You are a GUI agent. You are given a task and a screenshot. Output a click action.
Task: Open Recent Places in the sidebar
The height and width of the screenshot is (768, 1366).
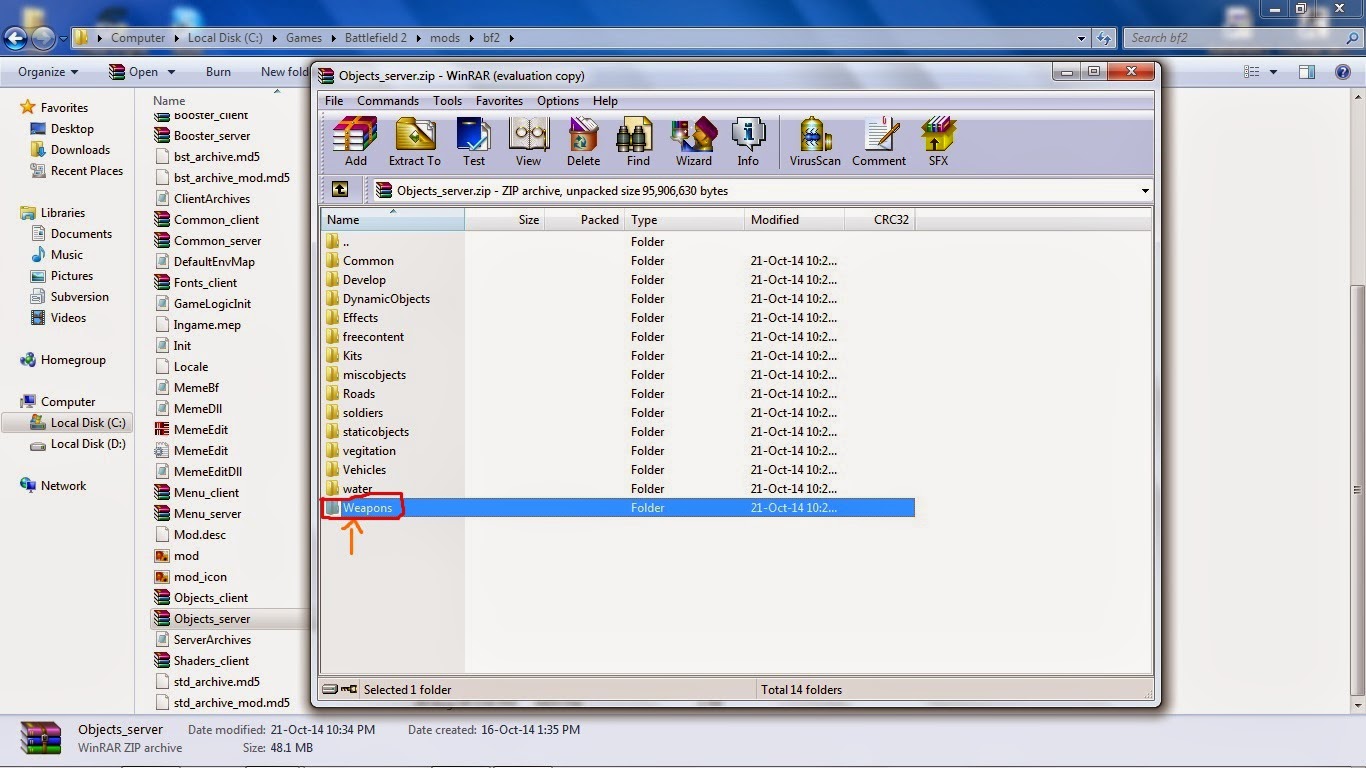(x=87, y=171)
